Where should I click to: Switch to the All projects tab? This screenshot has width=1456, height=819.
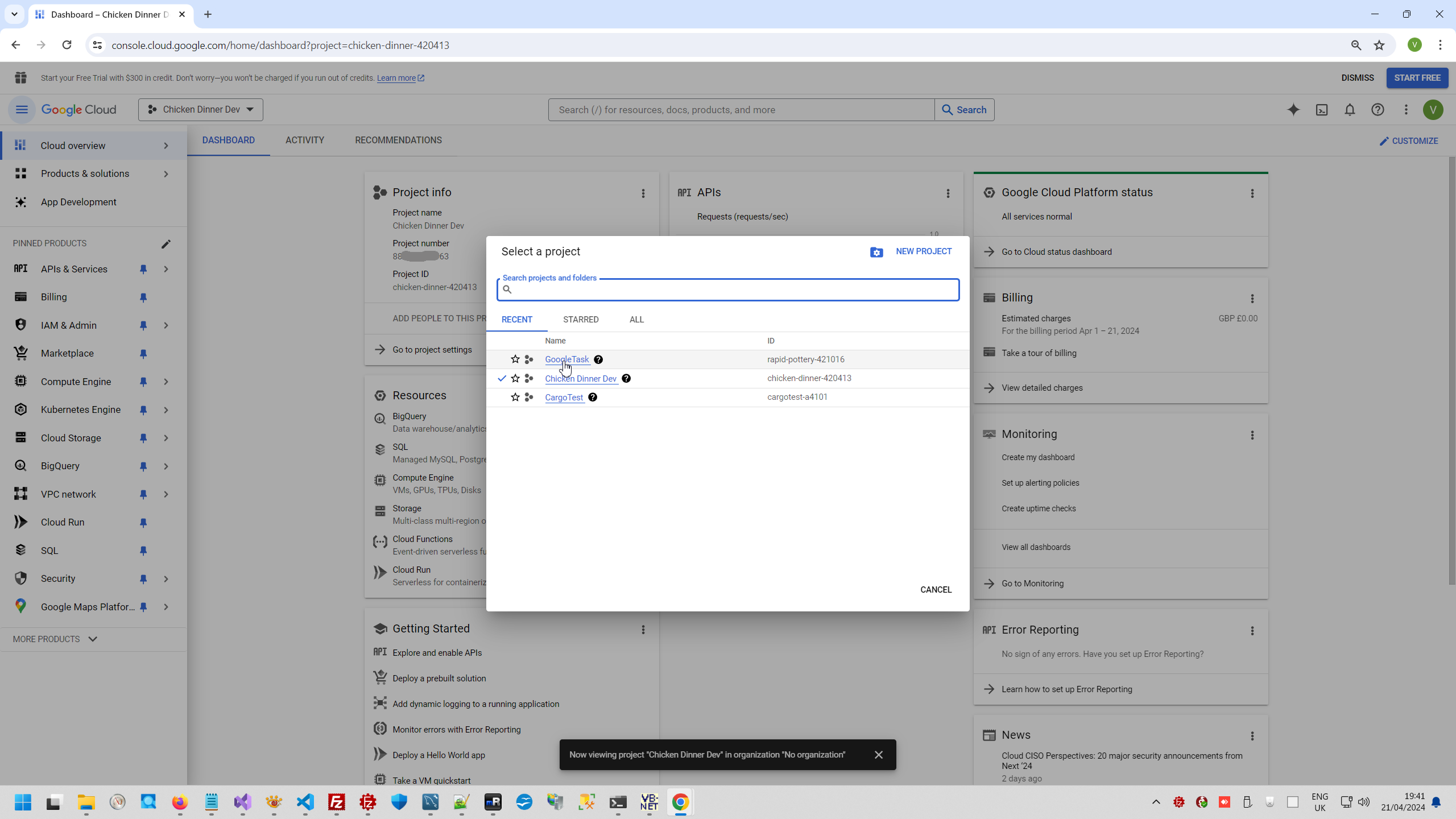pos(636,320)
